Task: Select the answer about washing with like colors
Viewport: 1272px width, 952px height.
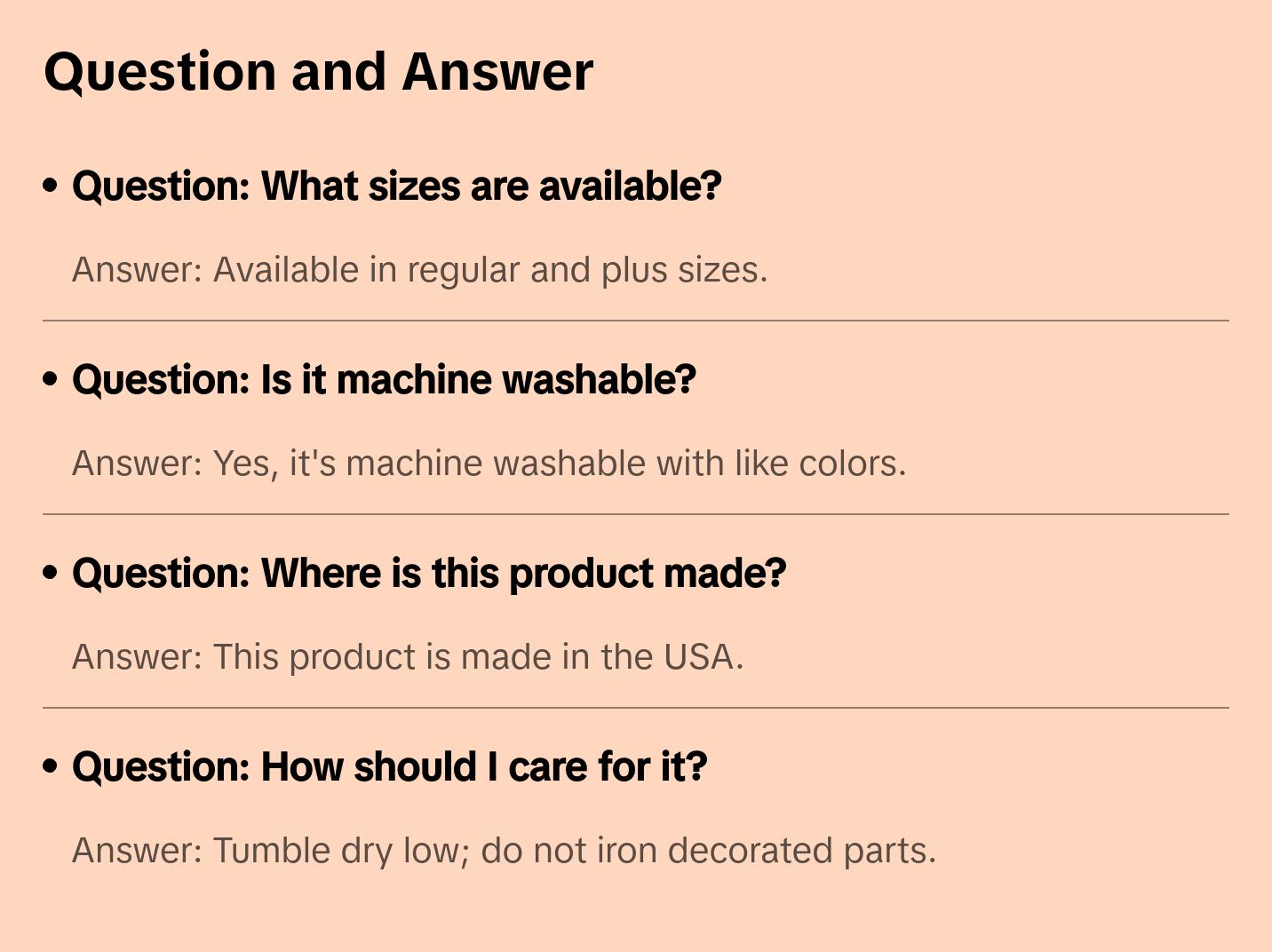Action: pyautogui.click(x=489, y=464)
